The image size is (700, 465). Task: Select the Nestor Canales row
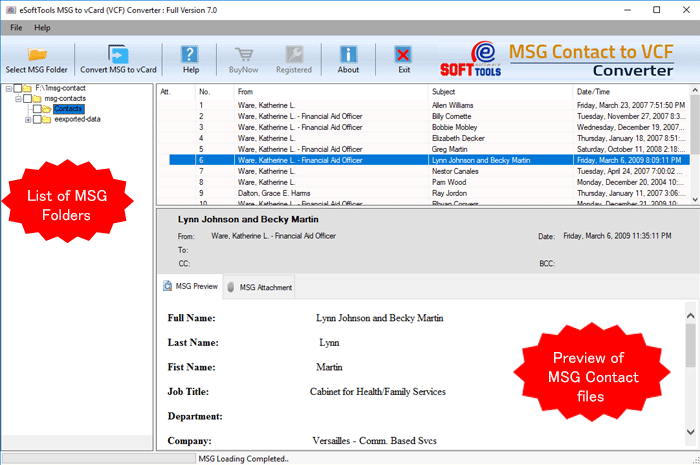pos(423,171)
